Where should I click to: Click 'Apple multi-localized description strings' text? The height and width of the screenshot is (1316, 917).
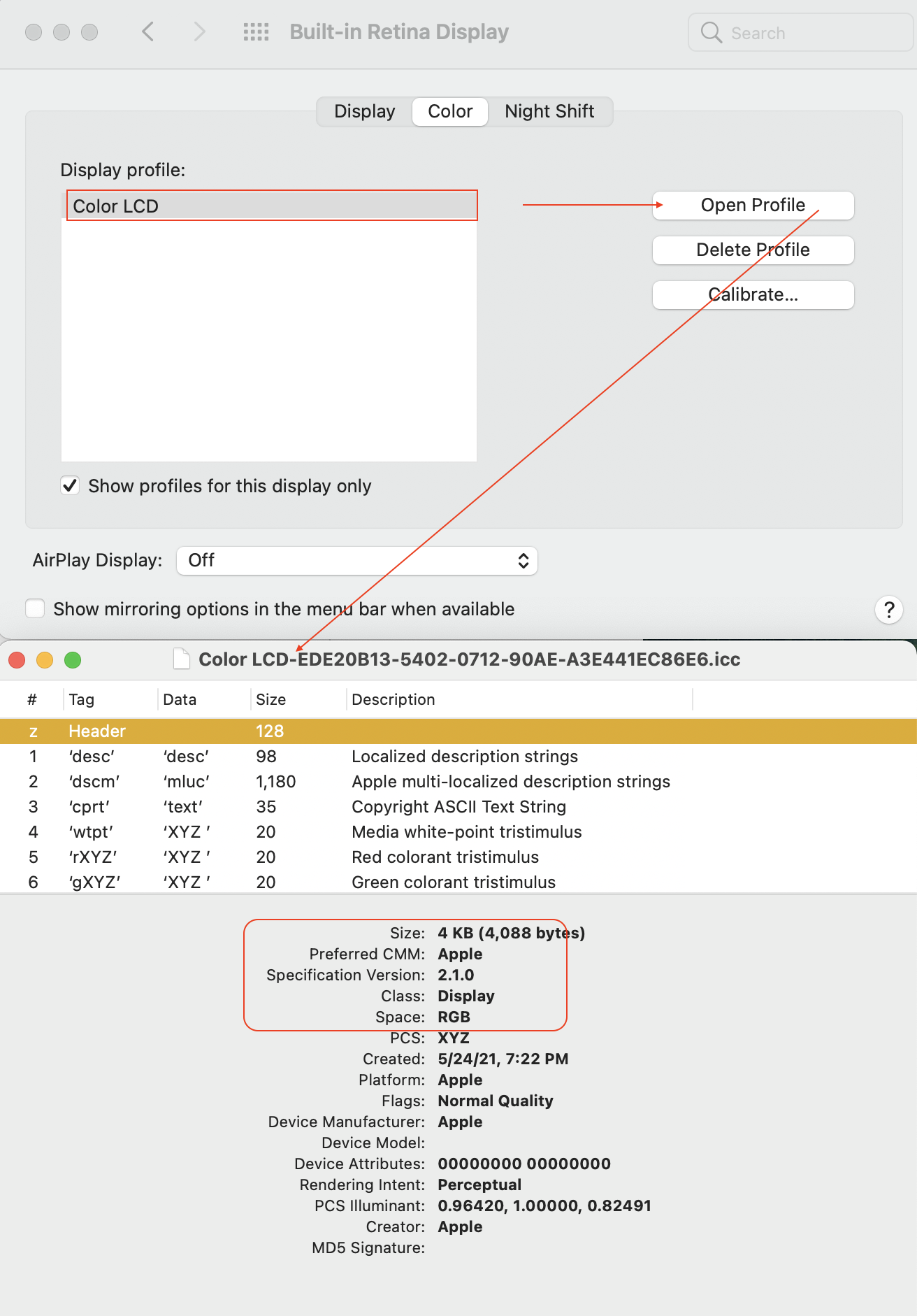coord(511,782)
